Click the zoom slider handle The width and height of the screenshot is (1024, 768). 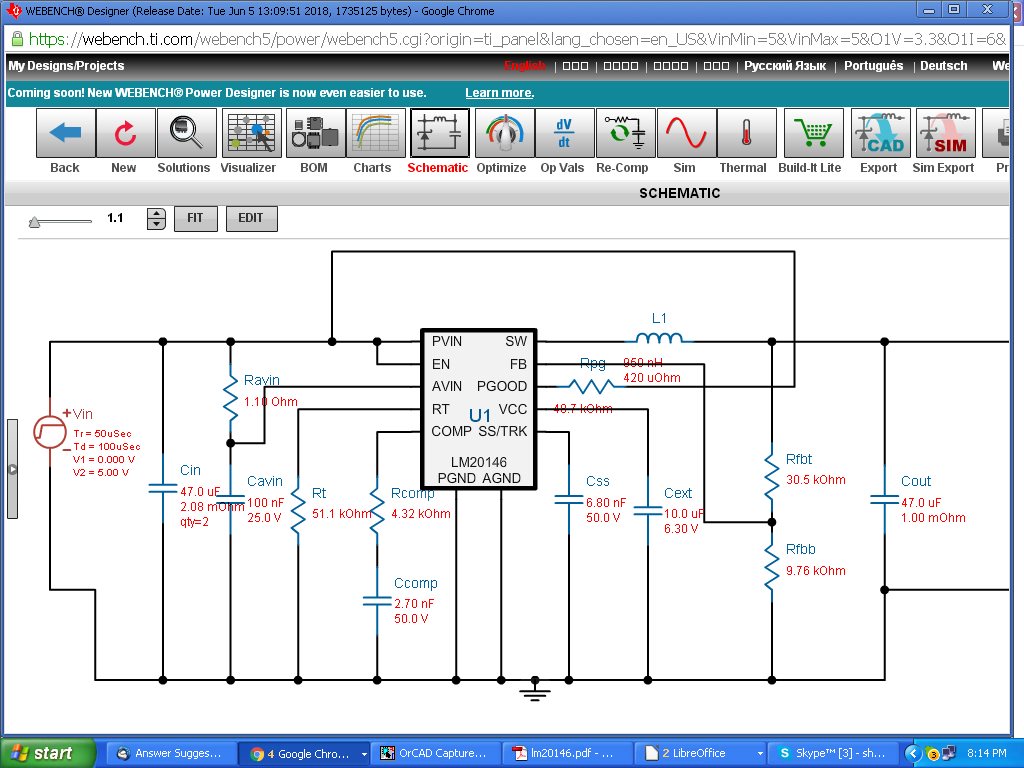coord(35,223)
